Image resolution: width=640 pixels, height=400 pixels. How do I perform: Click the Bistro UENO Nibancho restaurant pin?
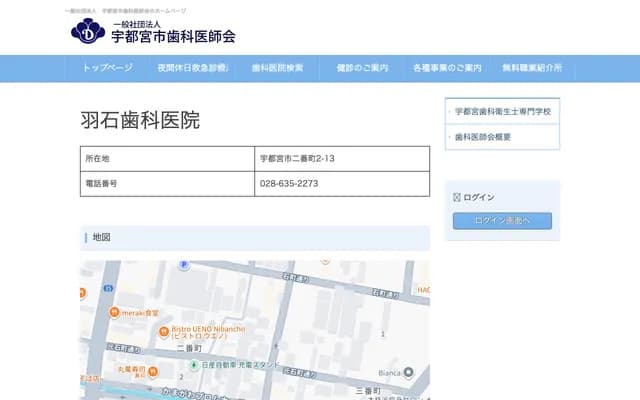(164, 332)
